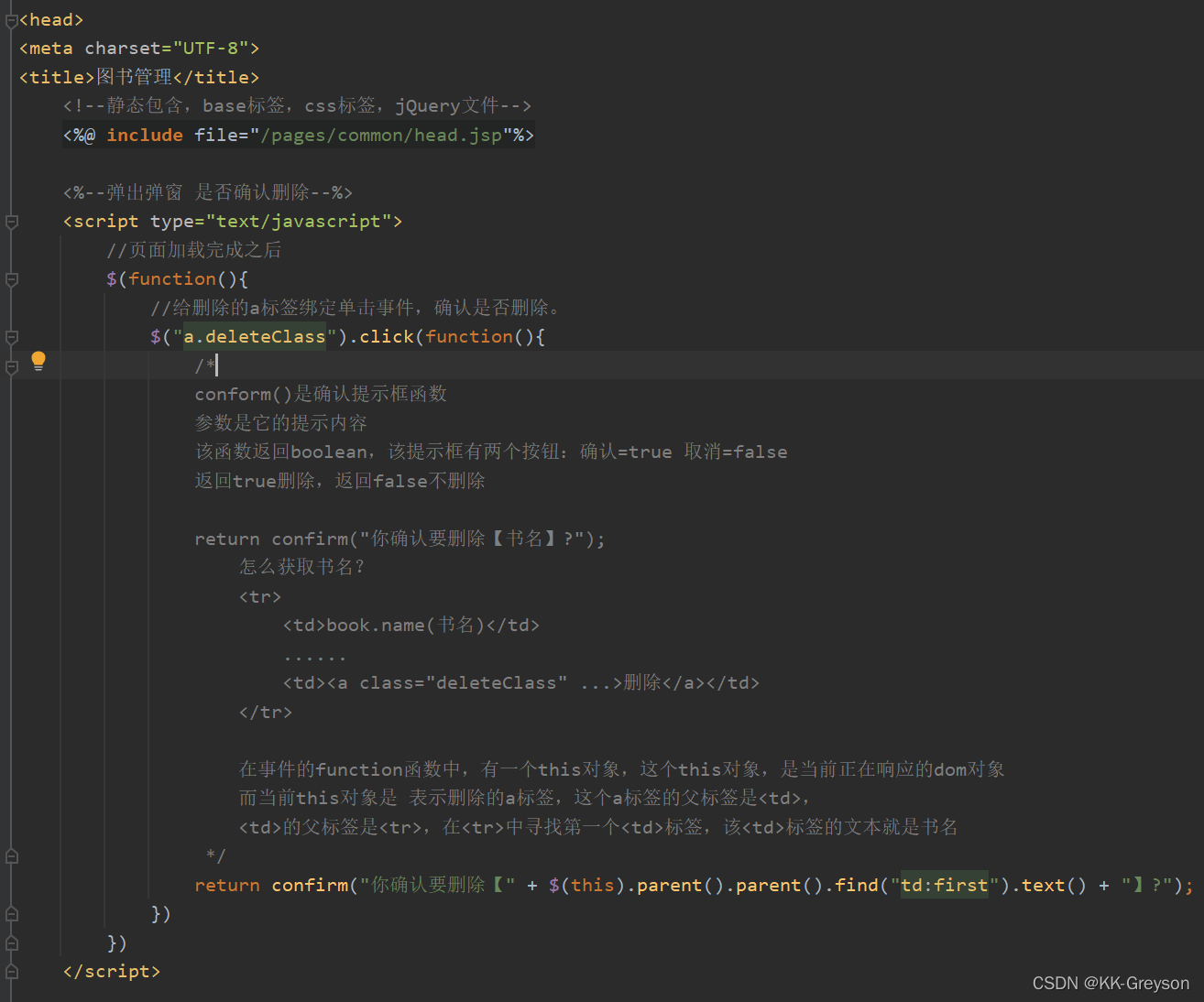Image resolution: width=1204 pixels, height=1002 pixels.
Task: Click the include directive path /pages/common/head.jsp
Action: point(381,136)
